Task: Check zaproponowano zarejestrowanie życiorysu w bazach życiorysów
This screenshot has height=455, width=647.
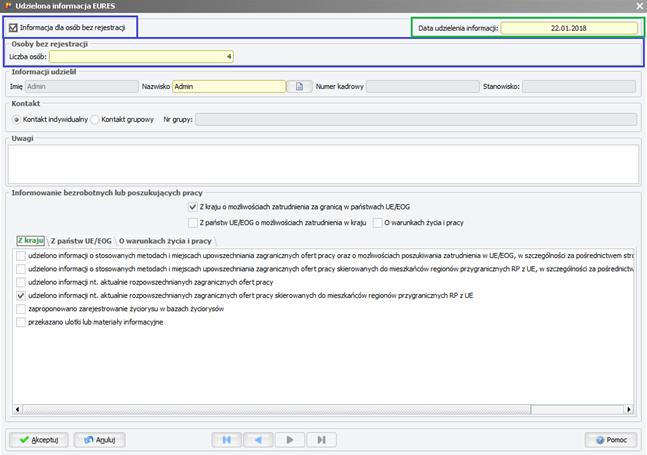Action: tap(21, 309)
